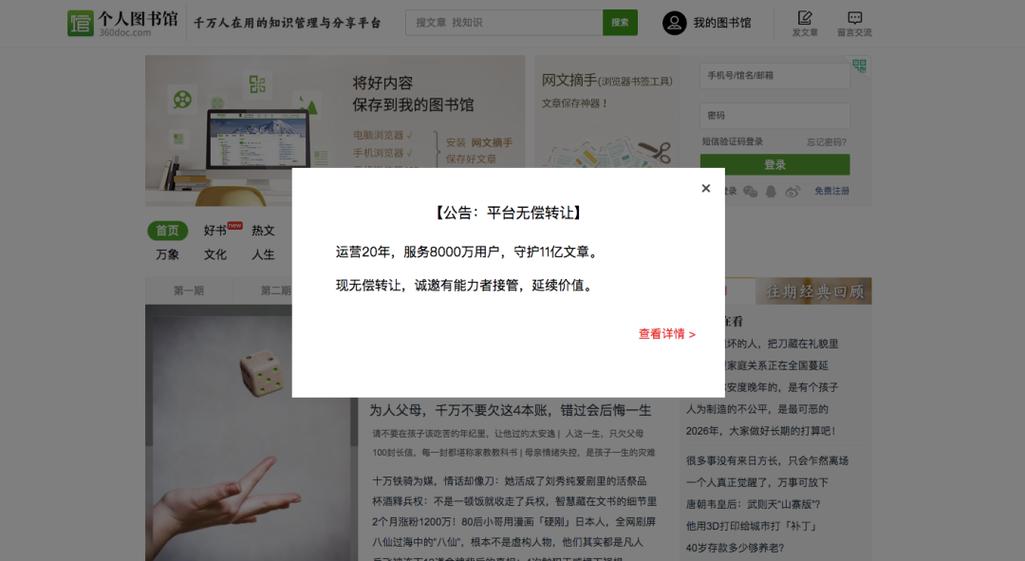The image size is (1025, 561).
Task: Select the 人生 category
Action: coord(263,254)
